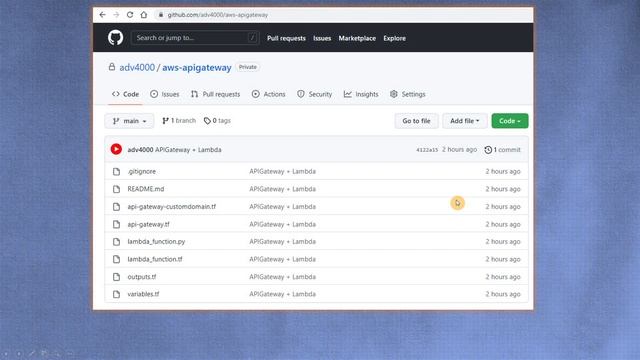Viewport: 640px width, 360px height.
Task: Click the branch icon beside 1 branch
Action: click(165, 121)
